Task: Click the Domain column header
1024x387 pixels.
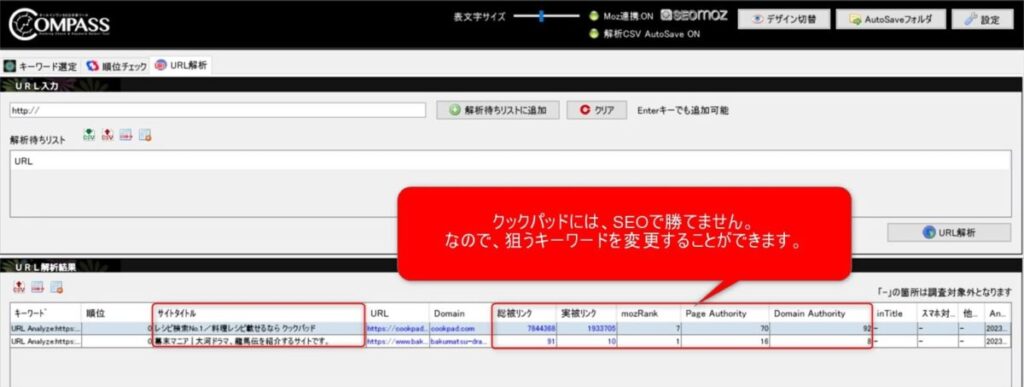Action: 460,313
